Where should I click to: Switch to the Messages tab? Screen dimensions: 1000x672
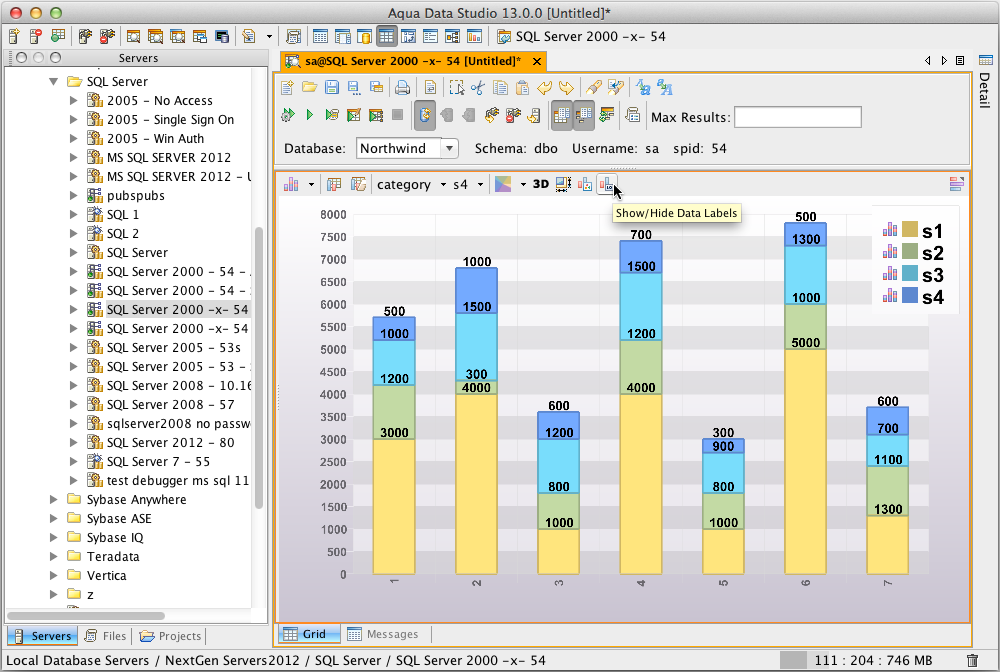[381, 634]
